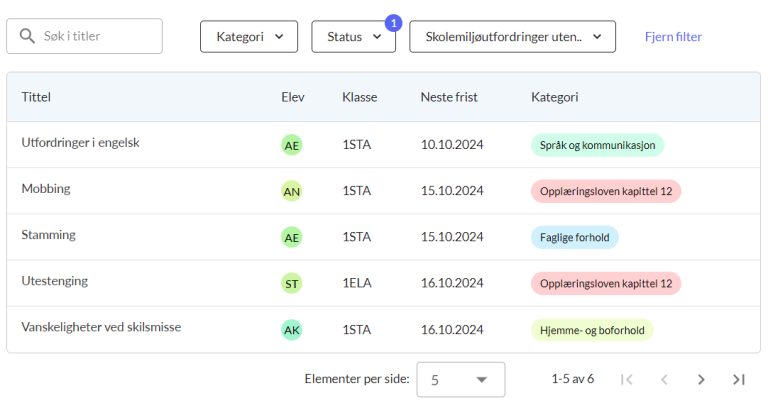Click the AE avatar in Utfordringer i engelsk row
The image size is (768, 420).
coord(291,145)
